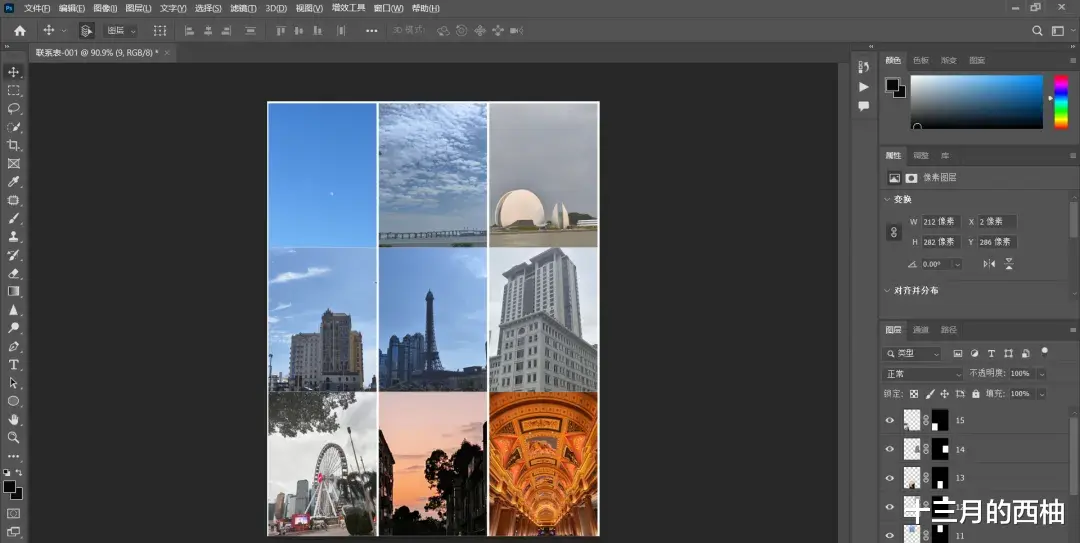The width and height of the screenshot is (1080, 543).
Task: Select the Eyedropper tool
Action: tap(13, 182)
